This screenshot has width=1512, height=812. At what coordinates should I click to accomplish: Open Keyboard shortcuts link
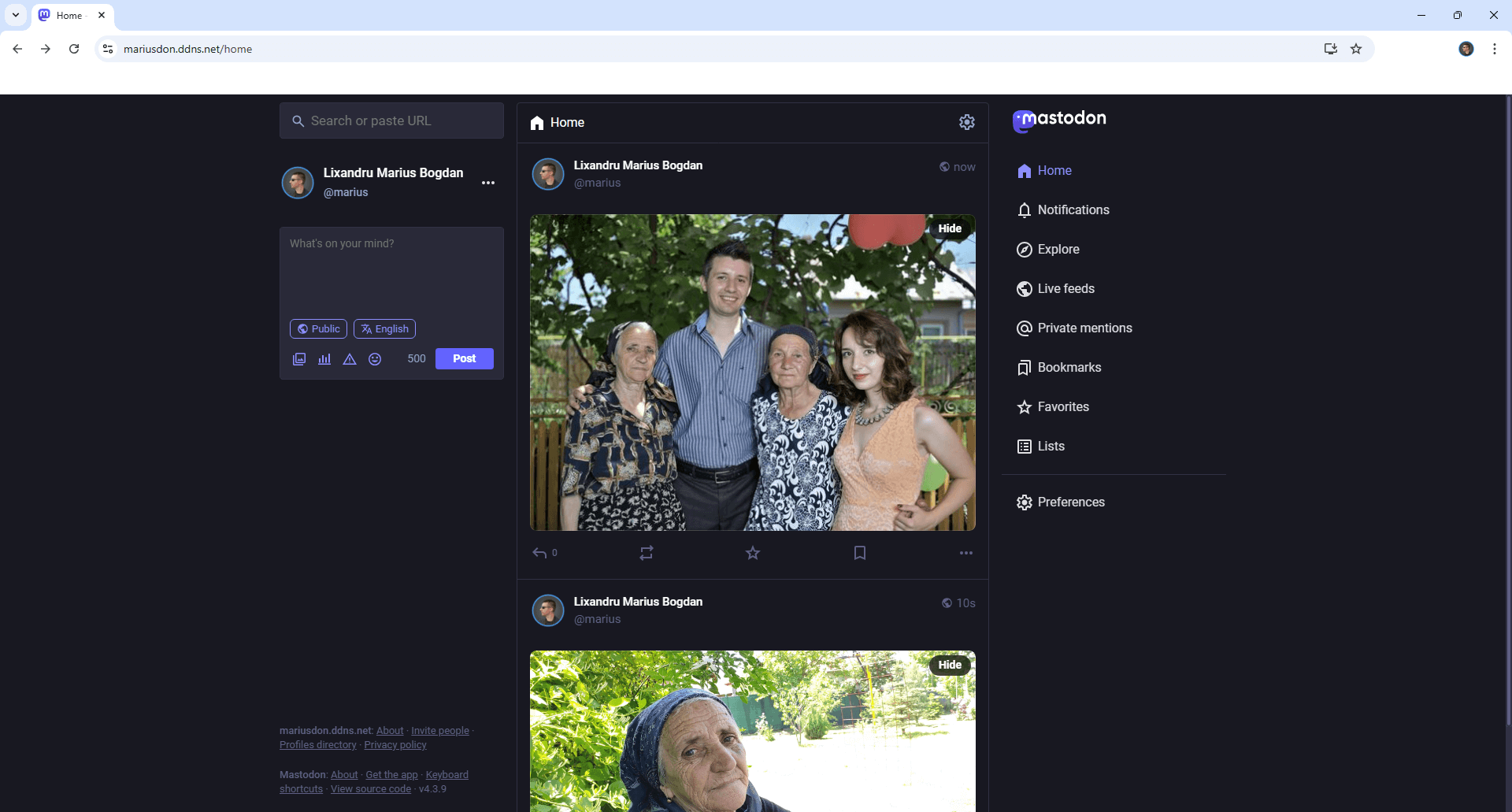pos(447,775)
